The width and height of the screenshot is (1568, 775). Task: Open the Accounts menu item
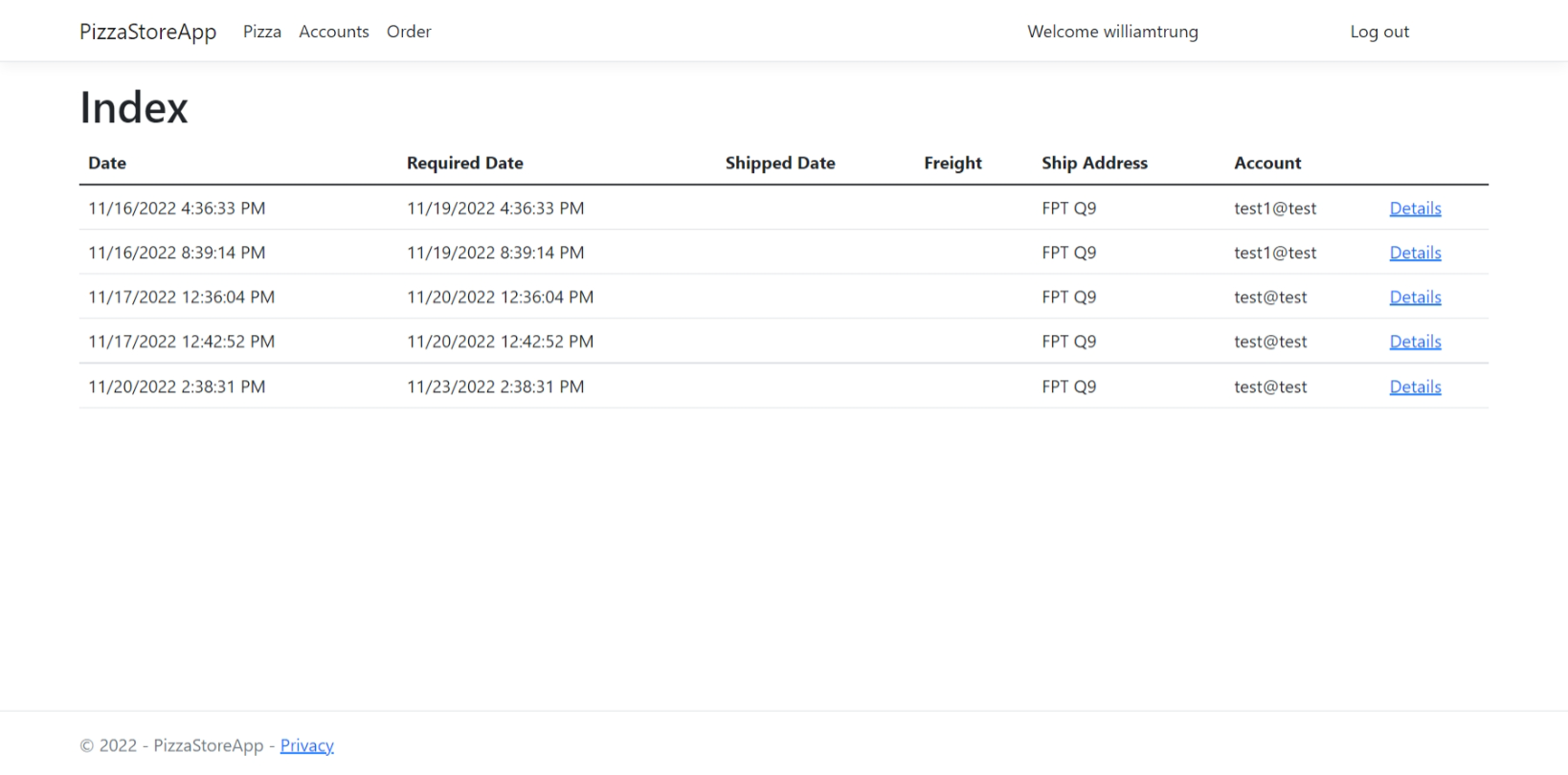[333, 31]
